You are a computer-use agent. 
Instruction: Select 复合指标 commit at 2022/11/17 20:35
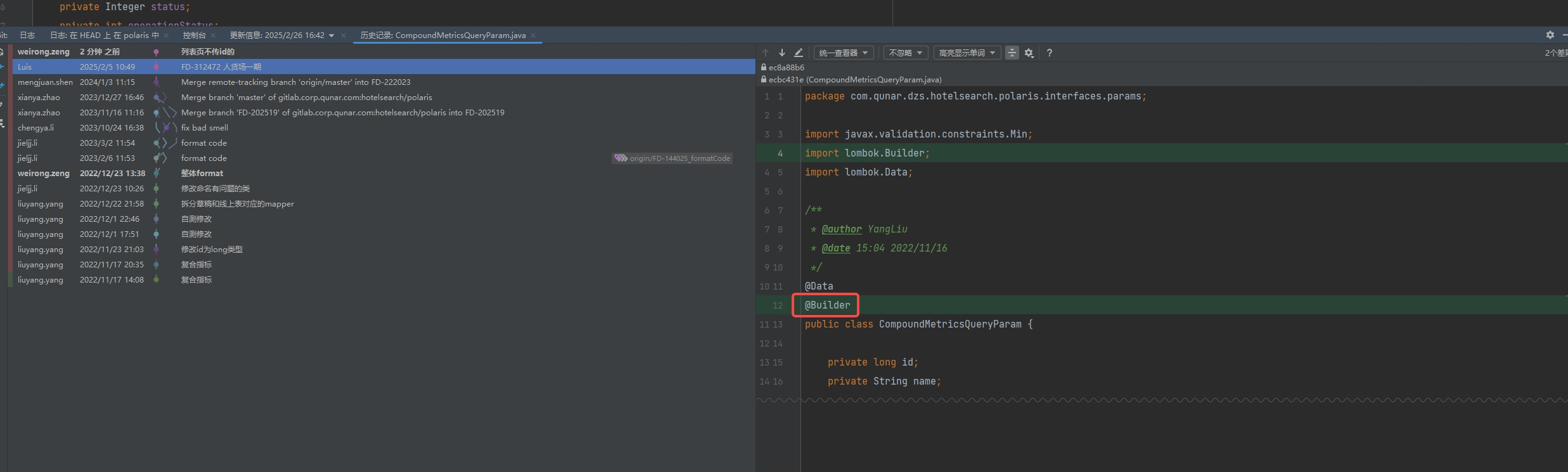pyautogui.click(x=384, y=265)
